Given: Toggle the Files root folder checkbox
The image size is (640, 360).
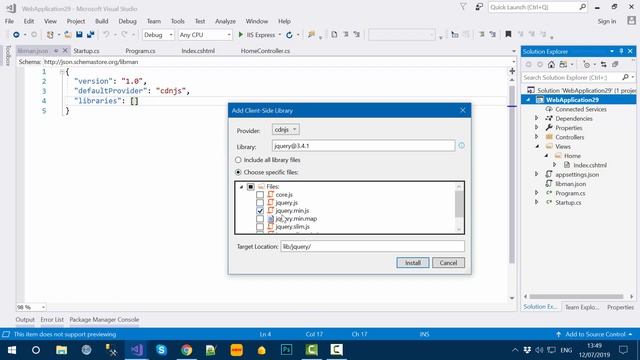Looking at the screenshot, I should click(x=251, y=187).
